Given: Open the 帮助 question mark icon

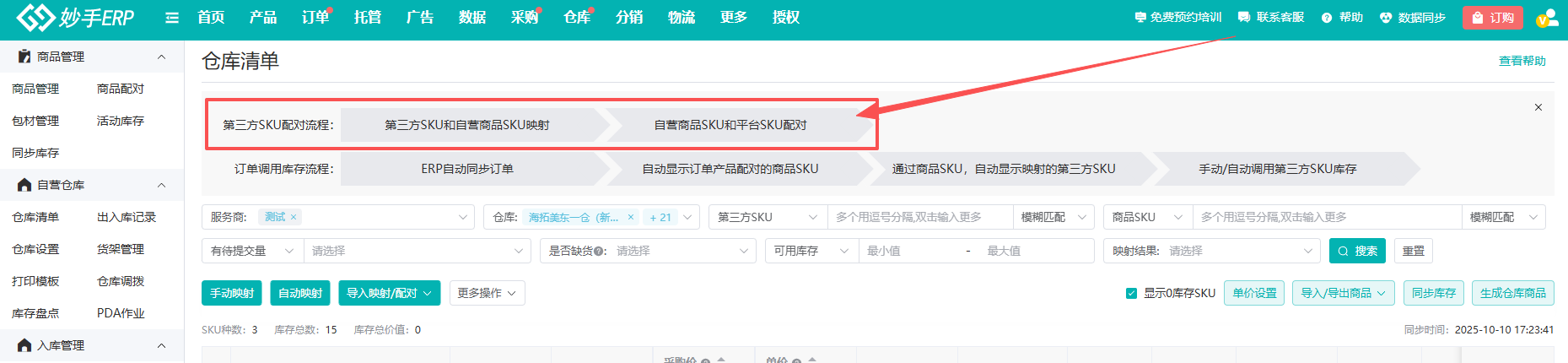Looking at the screenshot, I should (1327, 18).
